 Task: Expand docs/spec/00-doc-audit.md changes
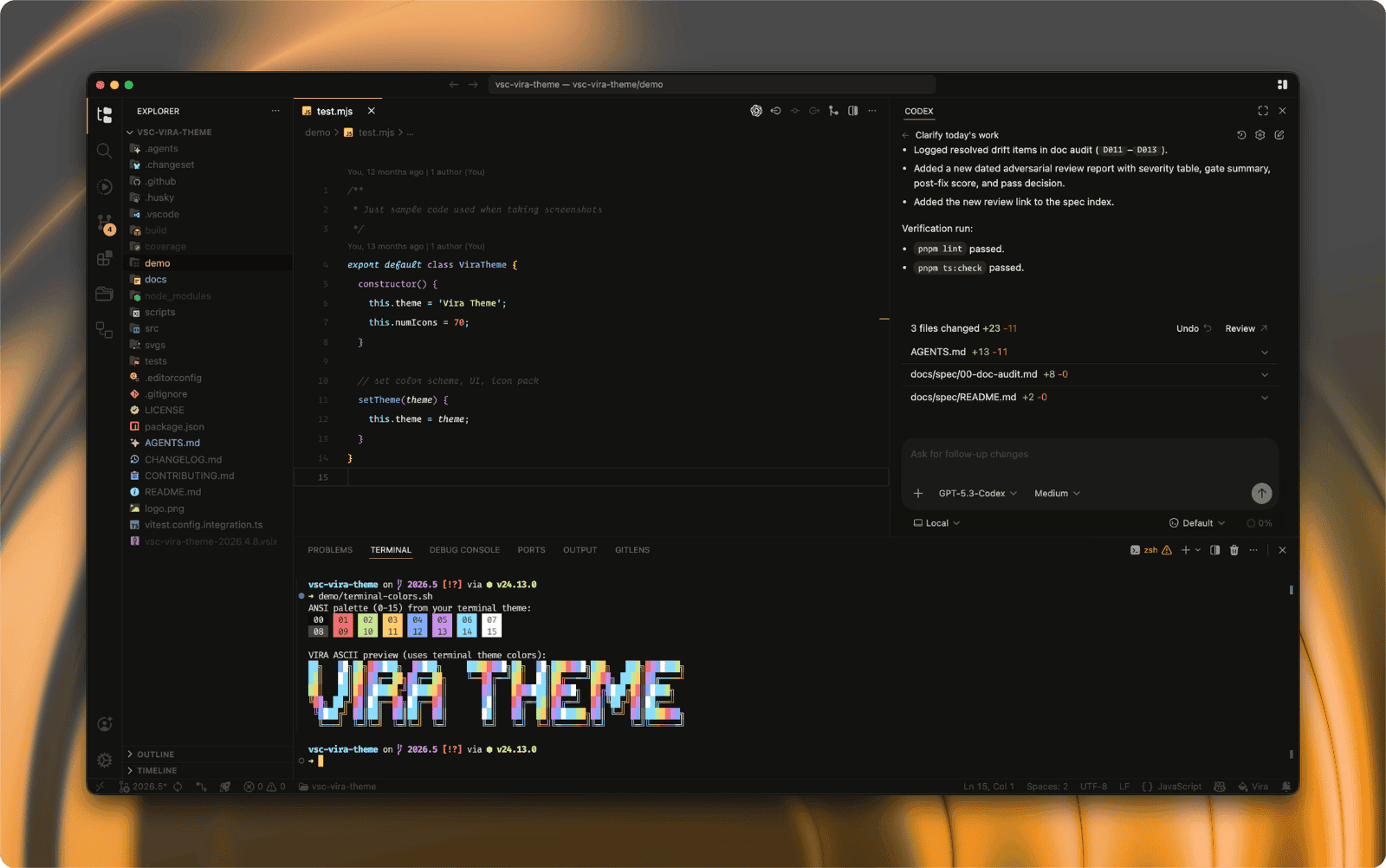[1265, 374]
